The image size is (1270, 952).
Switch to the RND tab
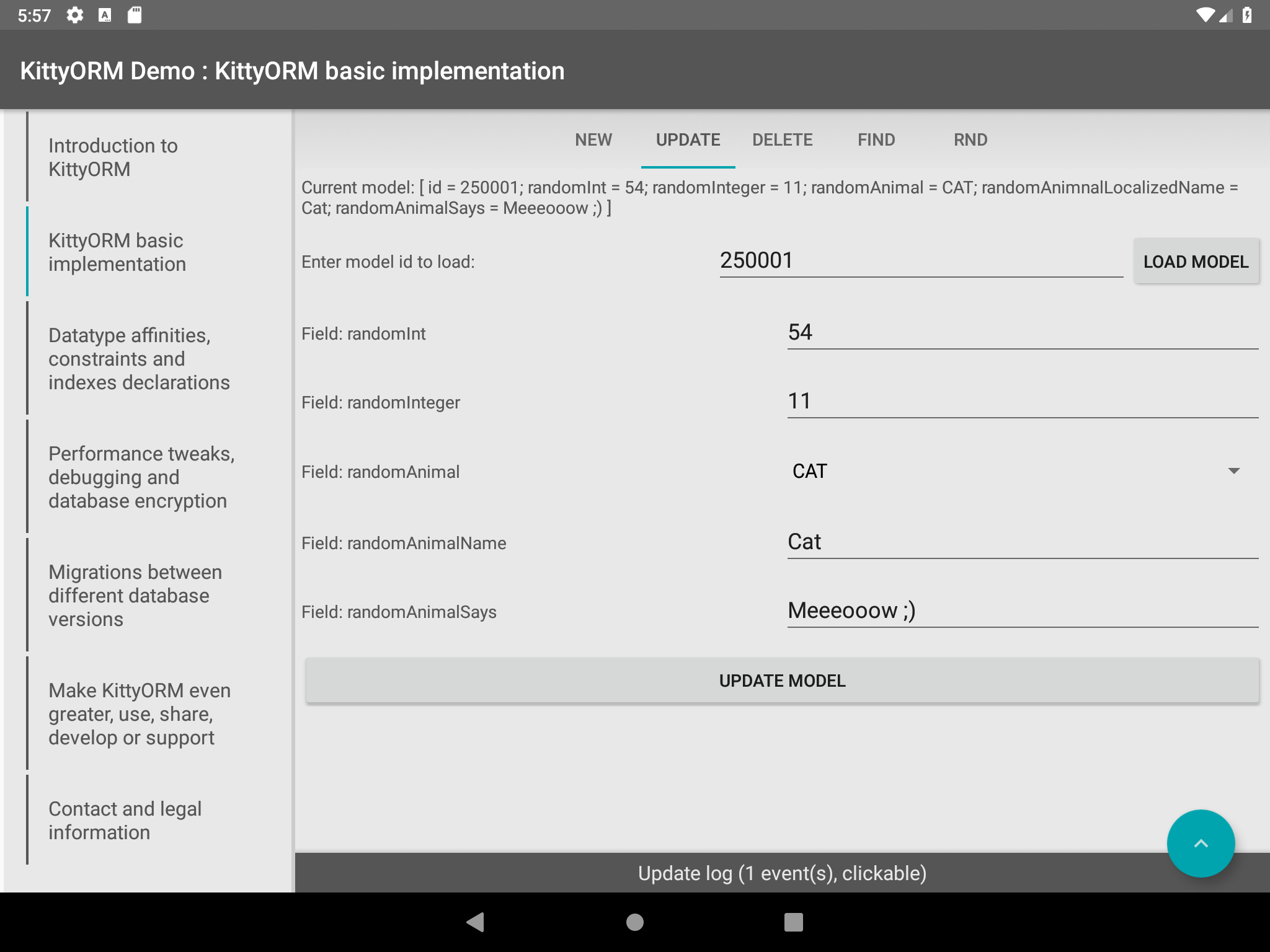coord(970,140)
